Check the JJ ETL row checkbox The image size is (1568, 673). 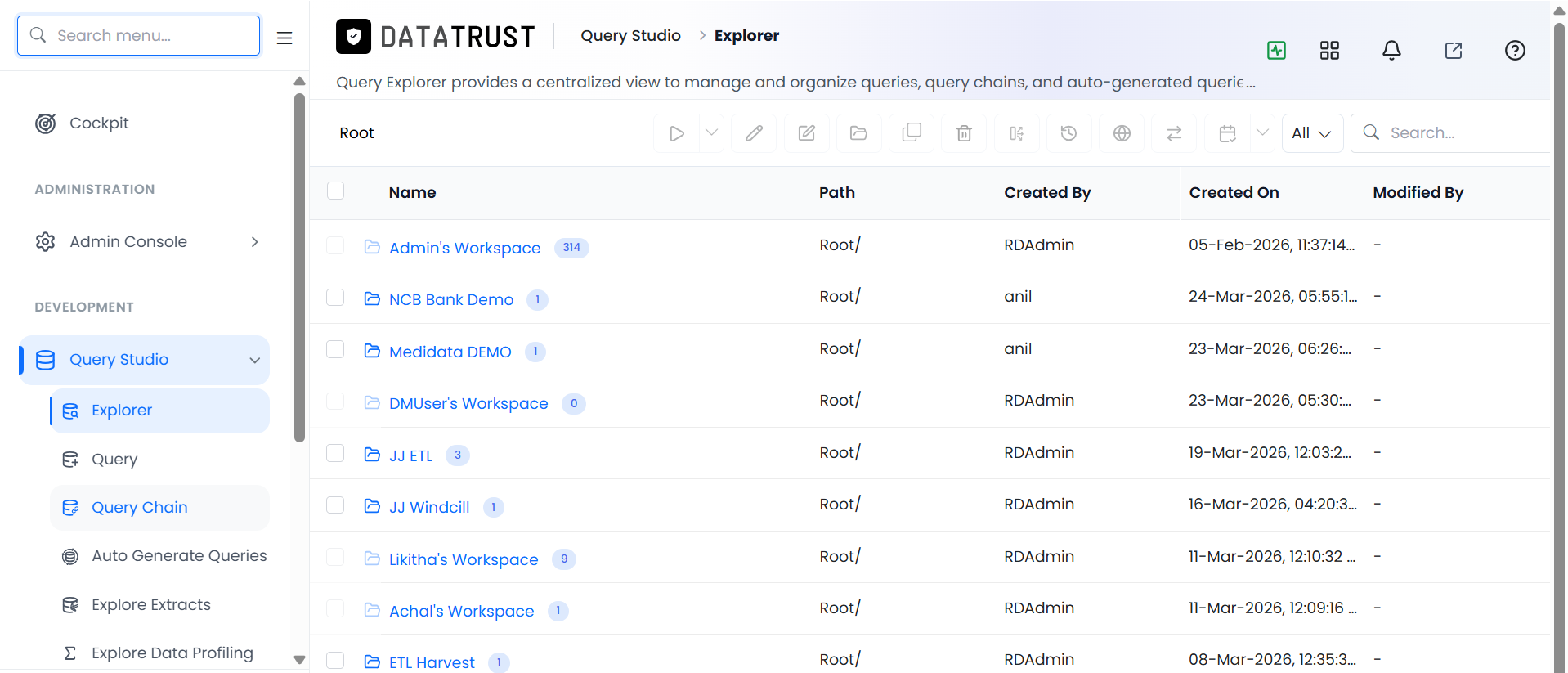(x=335, y=453)
